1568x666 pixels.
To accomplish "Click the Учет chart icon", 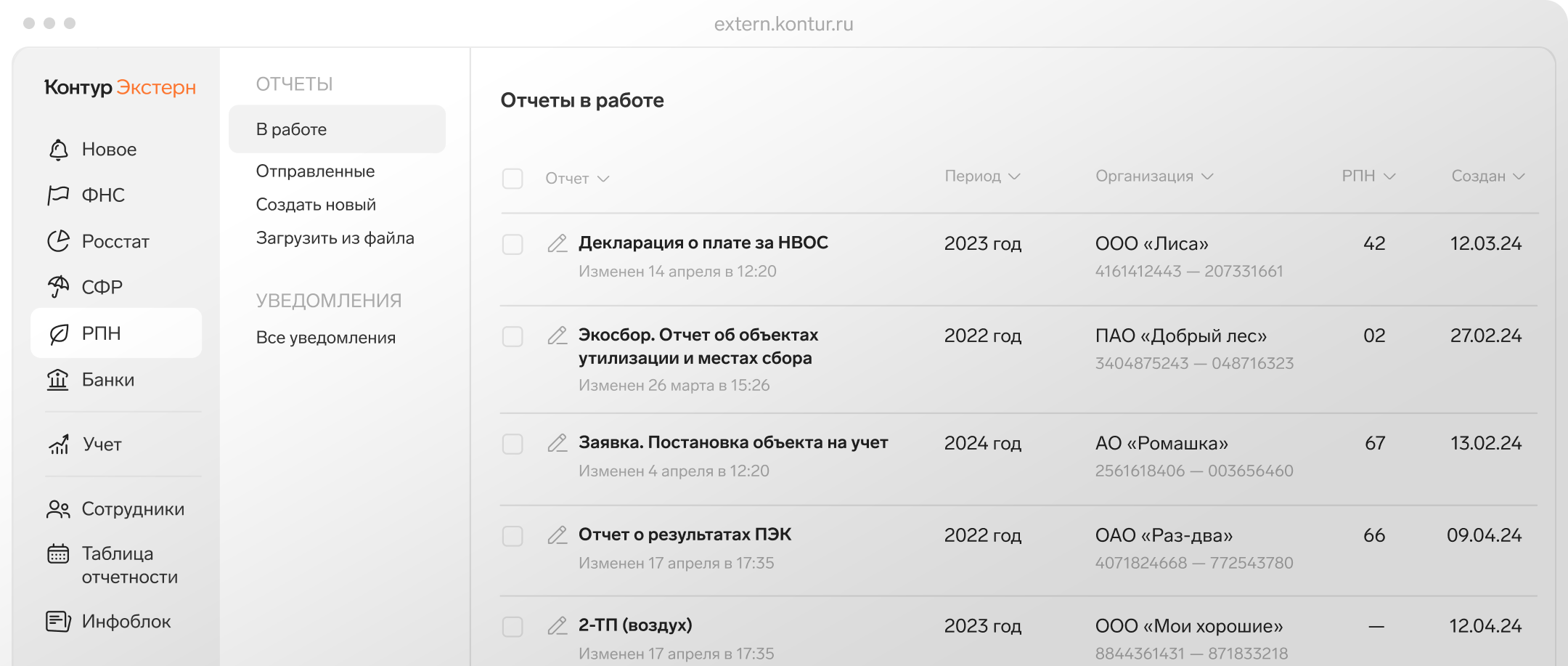I will (58, 444).
